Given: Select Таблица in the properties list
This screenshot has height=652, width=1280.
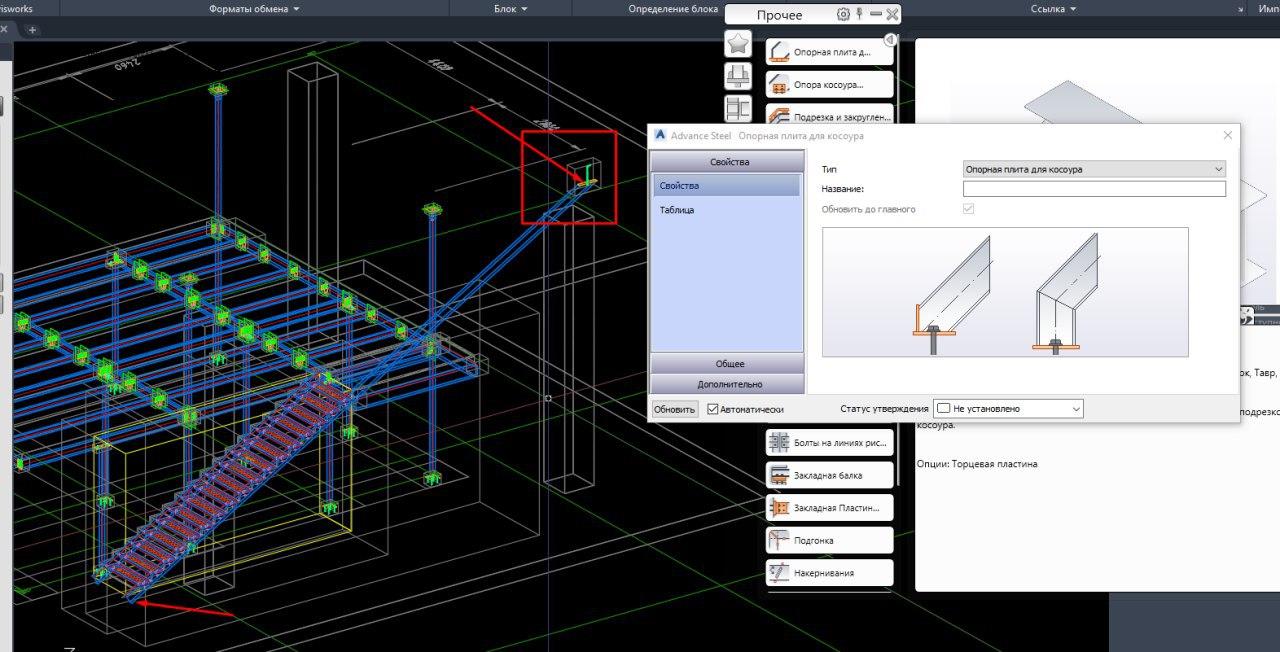Looking at the screenshot, I should [x=677, y=210].
